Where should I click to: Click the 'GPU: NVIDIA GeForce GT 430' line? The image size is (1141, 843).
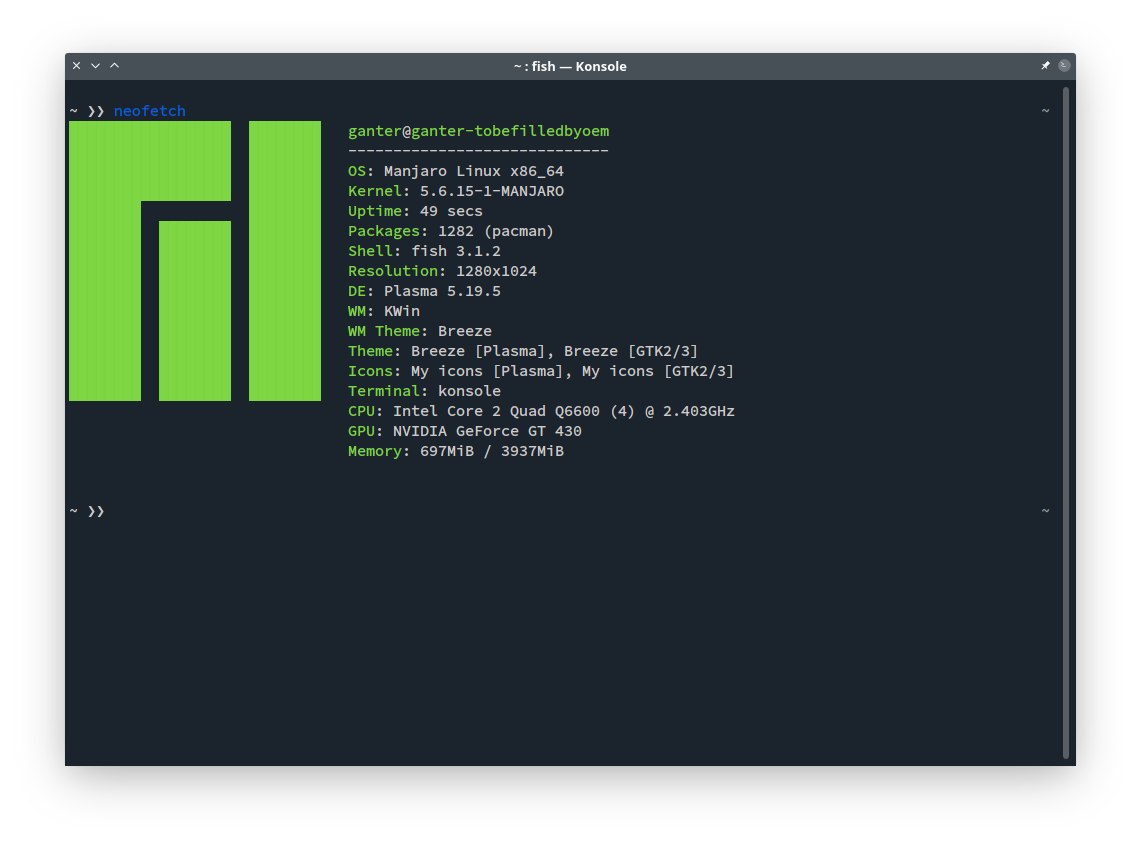pos(464,431)
